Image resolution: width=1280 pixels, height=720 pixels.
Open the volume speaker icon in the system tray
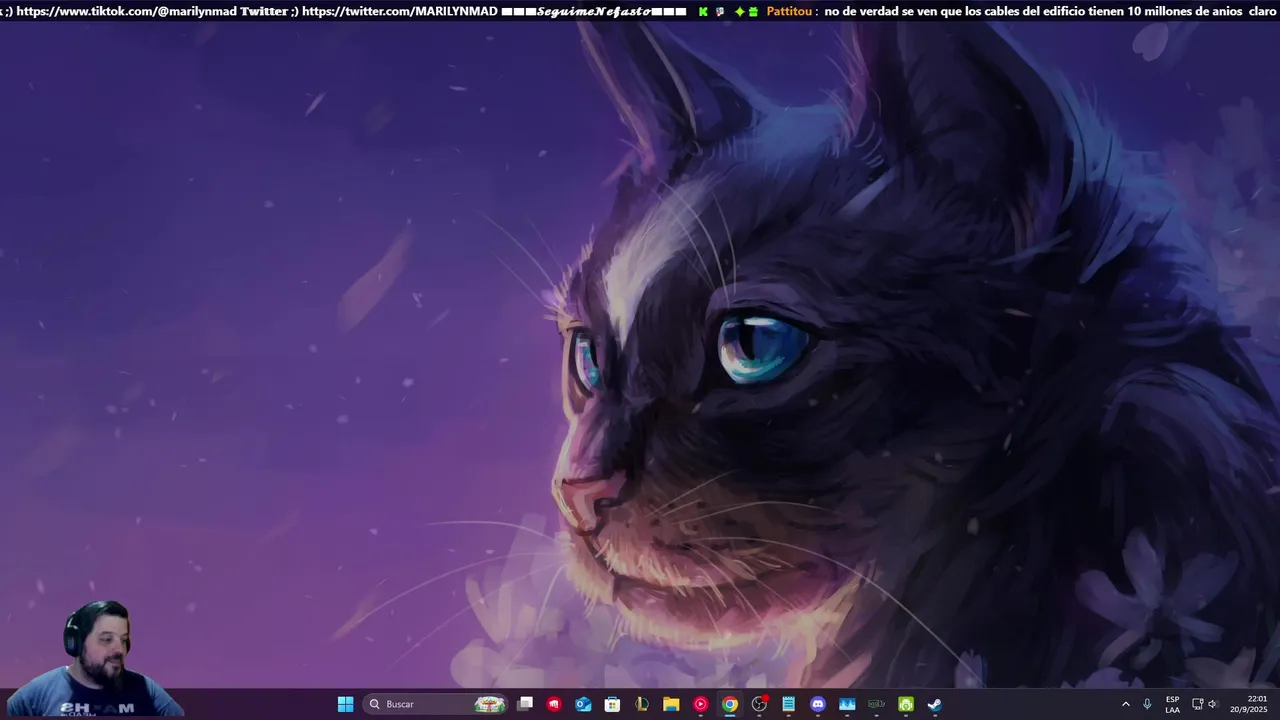(1213, 704)
